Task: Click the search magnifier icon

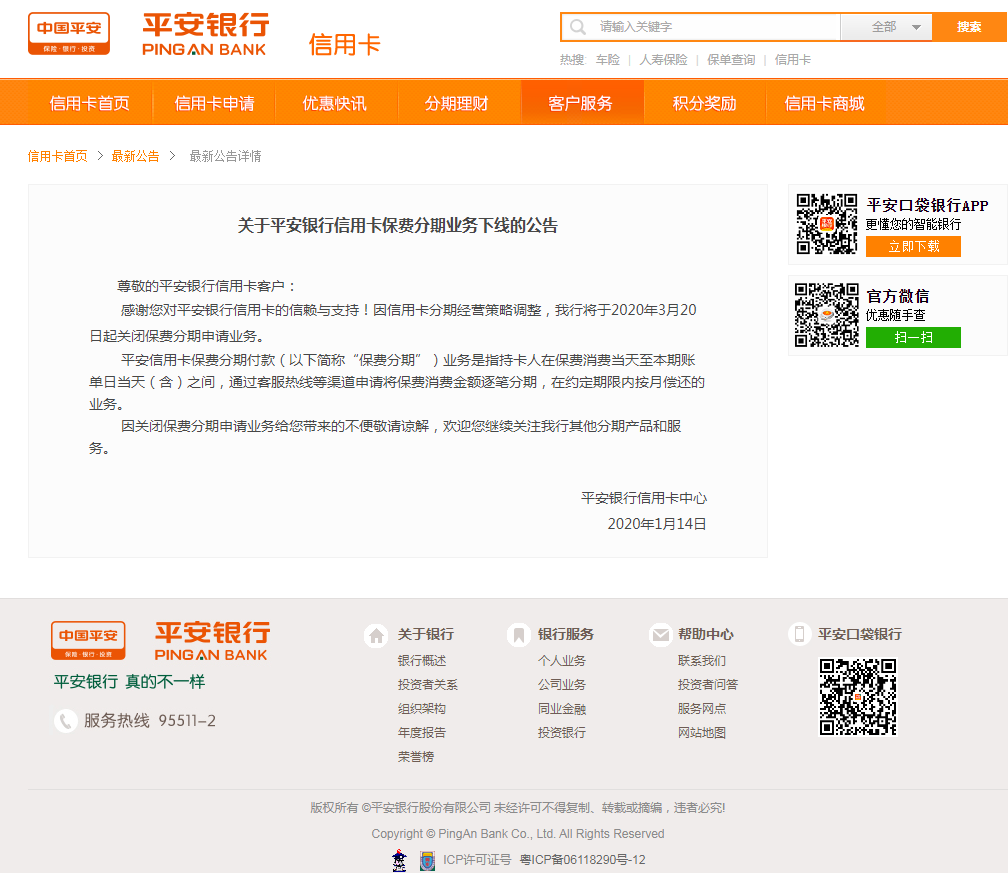Action: coord(578,27)
